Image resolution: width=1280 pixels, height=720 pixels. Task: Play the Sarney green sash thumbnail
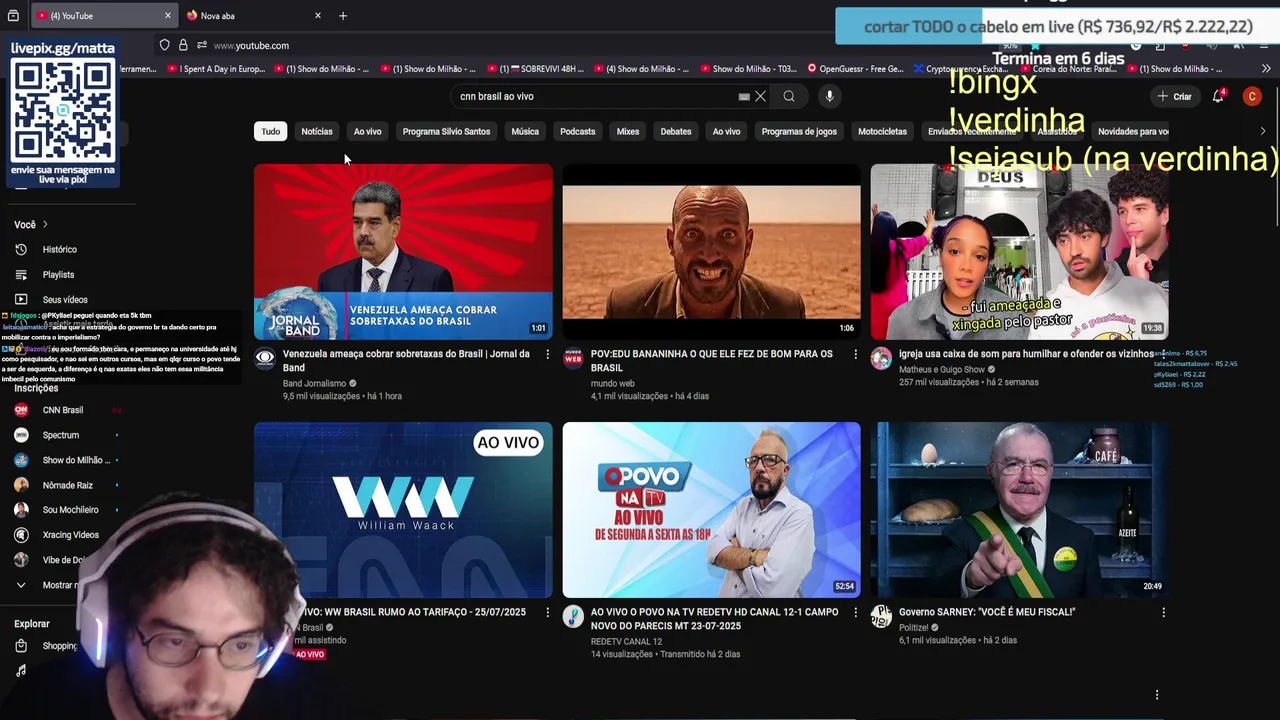tap(1019, 510)
